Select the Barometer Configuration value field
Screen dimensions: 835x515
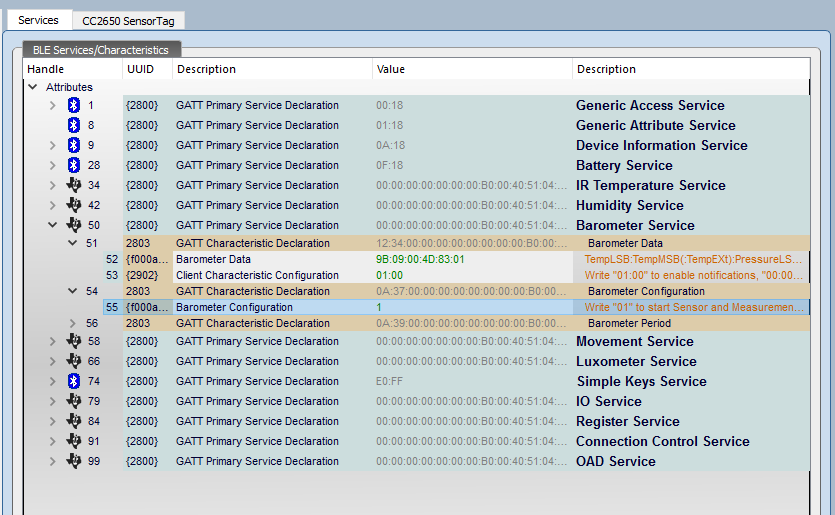(x=472, y=307)
